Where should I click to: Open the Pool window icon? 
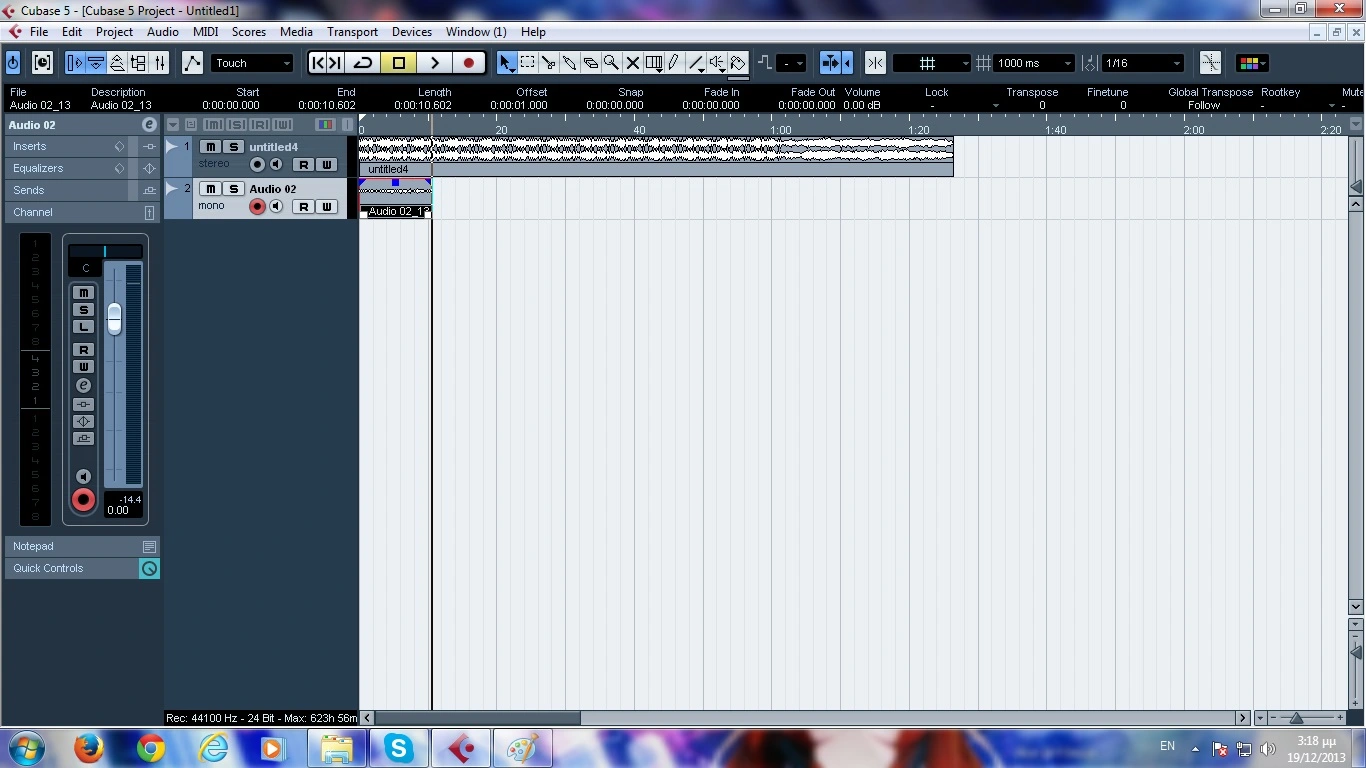(x=138, y=63)
